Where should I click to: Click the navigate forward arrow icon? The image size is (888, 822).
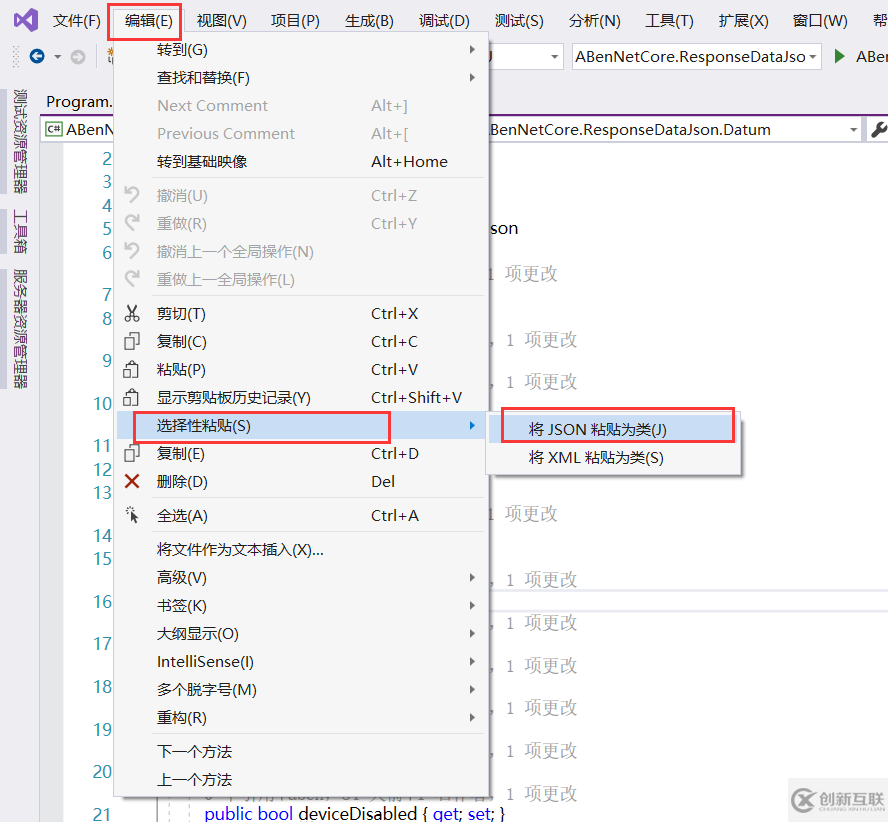[78, 57]
